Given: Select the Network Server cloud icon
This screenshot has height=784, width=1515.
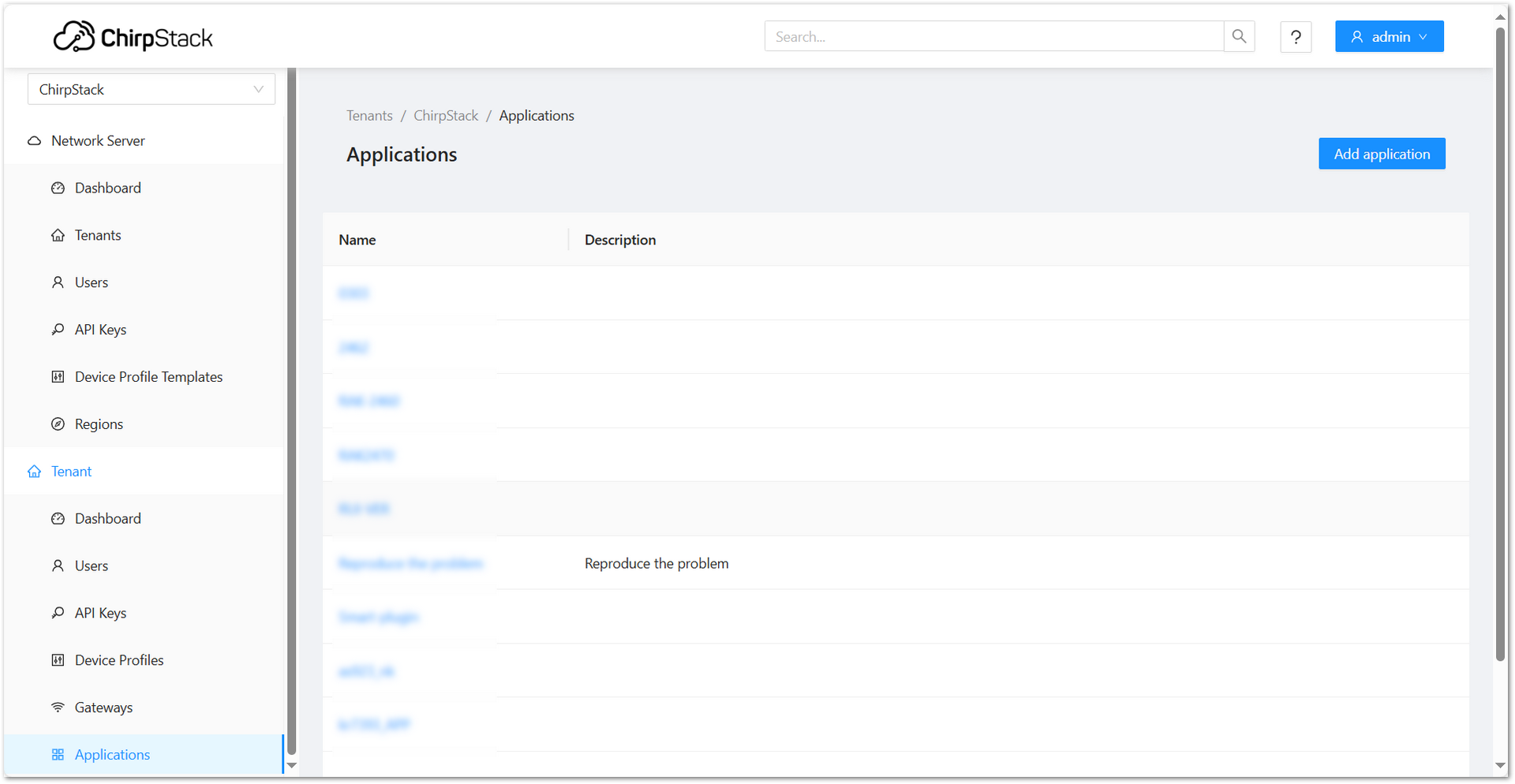Looking at the screenshot, I should click(x=34, y=140).
